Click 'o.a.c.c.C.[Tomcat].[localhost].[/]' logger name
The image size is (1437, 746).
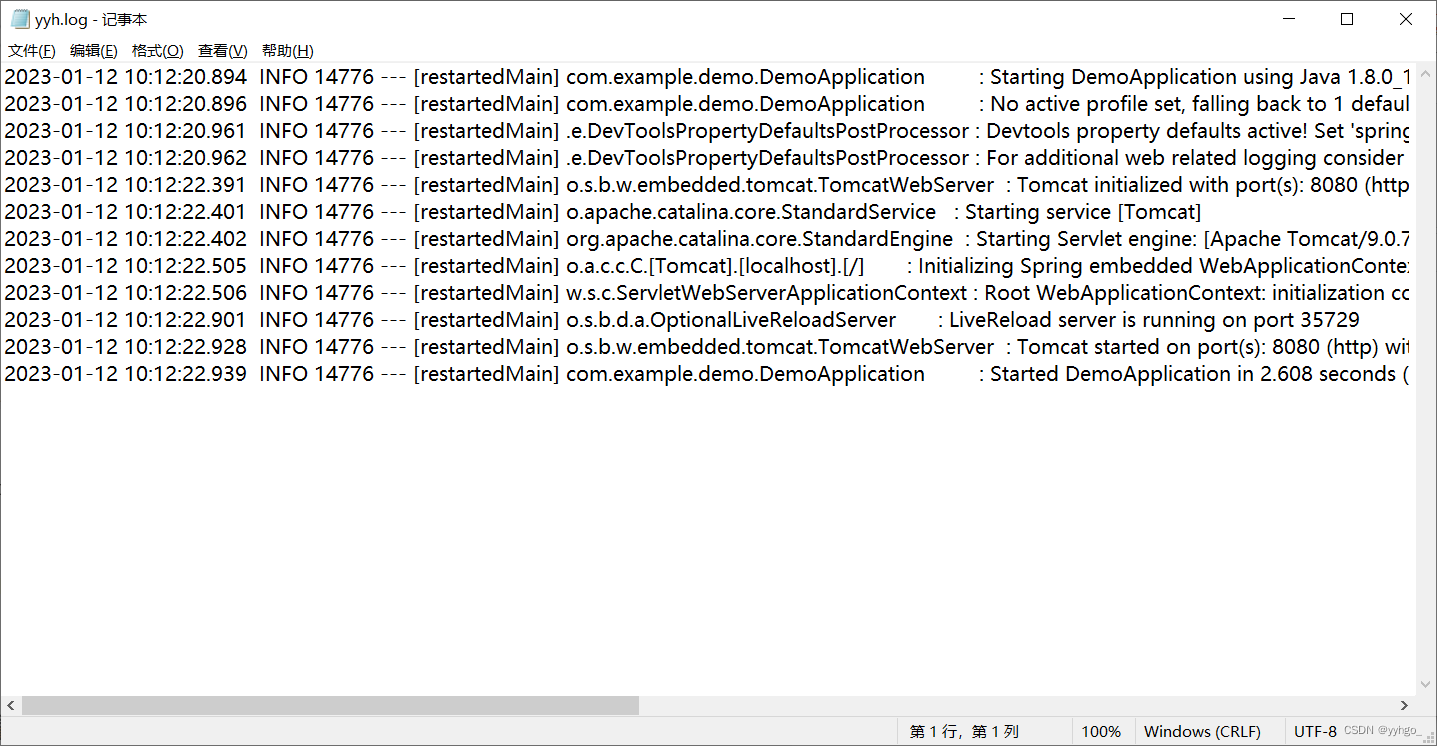(x=715, y=266)
